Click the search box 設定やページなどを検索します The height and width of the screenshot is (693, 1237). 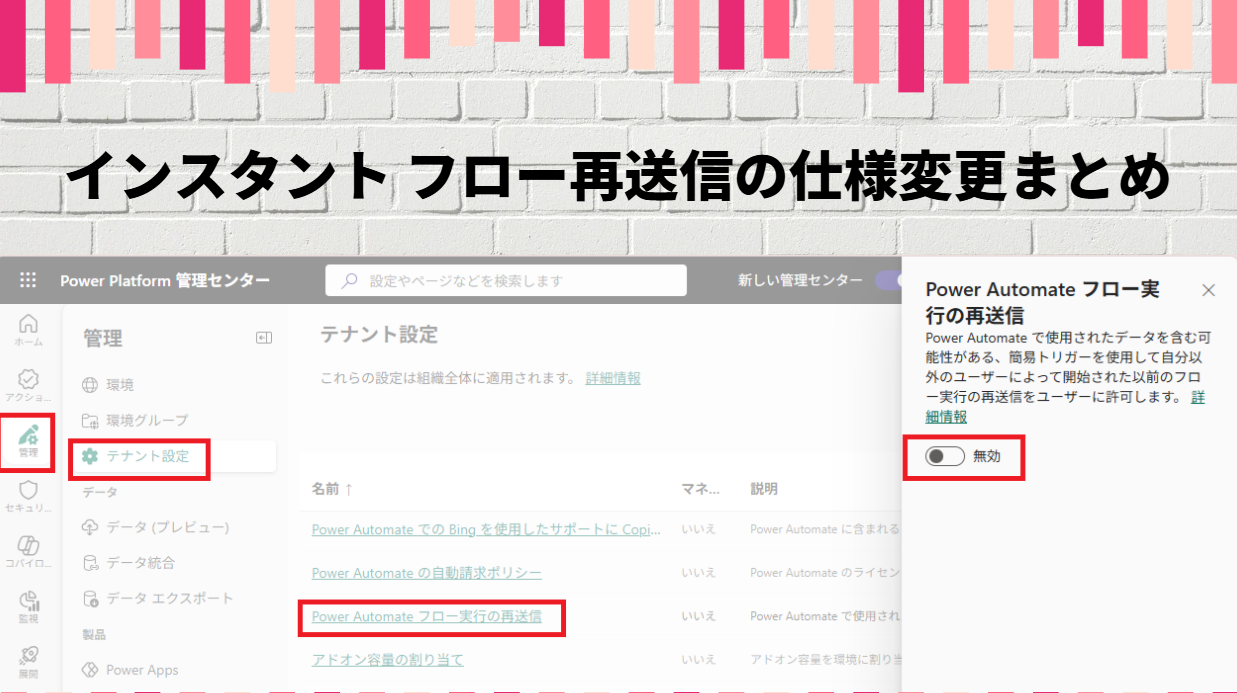(x=506, y=281)
